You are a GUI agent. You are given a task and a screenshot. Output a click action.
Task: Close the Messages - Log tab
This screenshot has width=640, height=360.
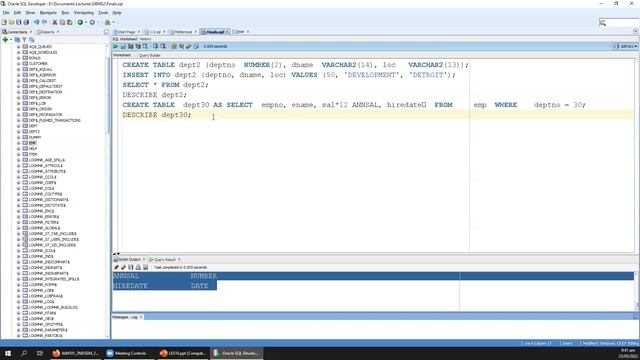(x=141, y=317)
